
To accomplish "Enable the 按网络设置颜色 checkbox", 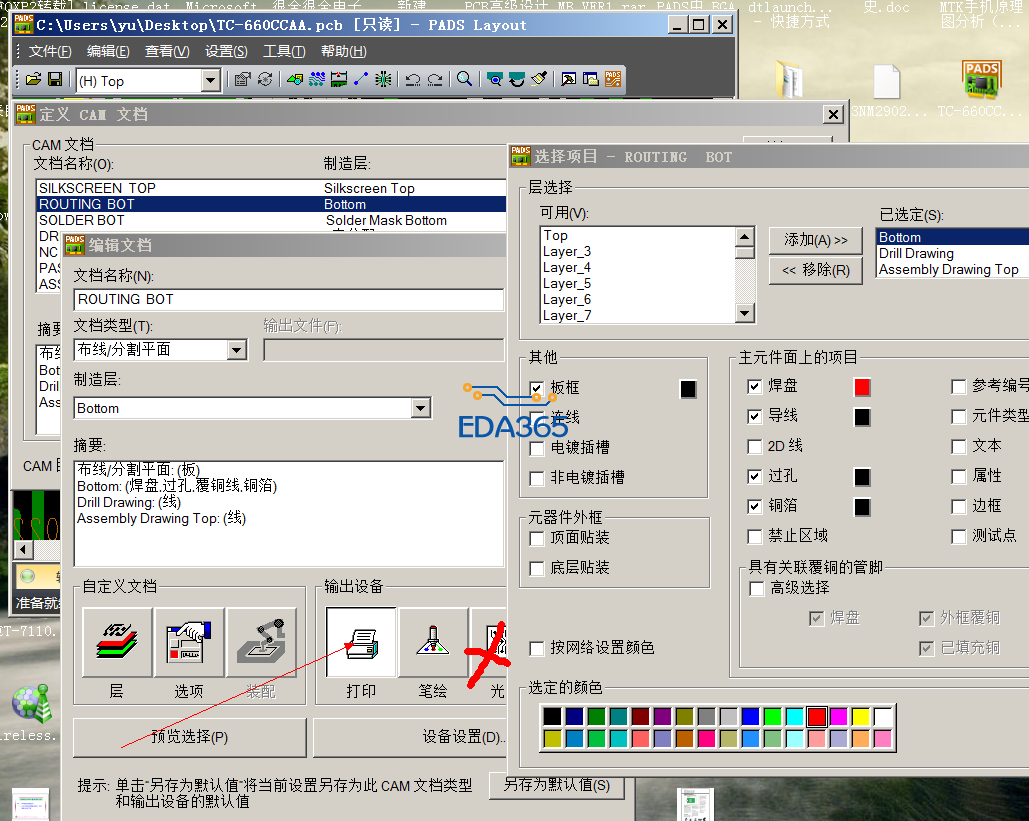I will [537, 648].
